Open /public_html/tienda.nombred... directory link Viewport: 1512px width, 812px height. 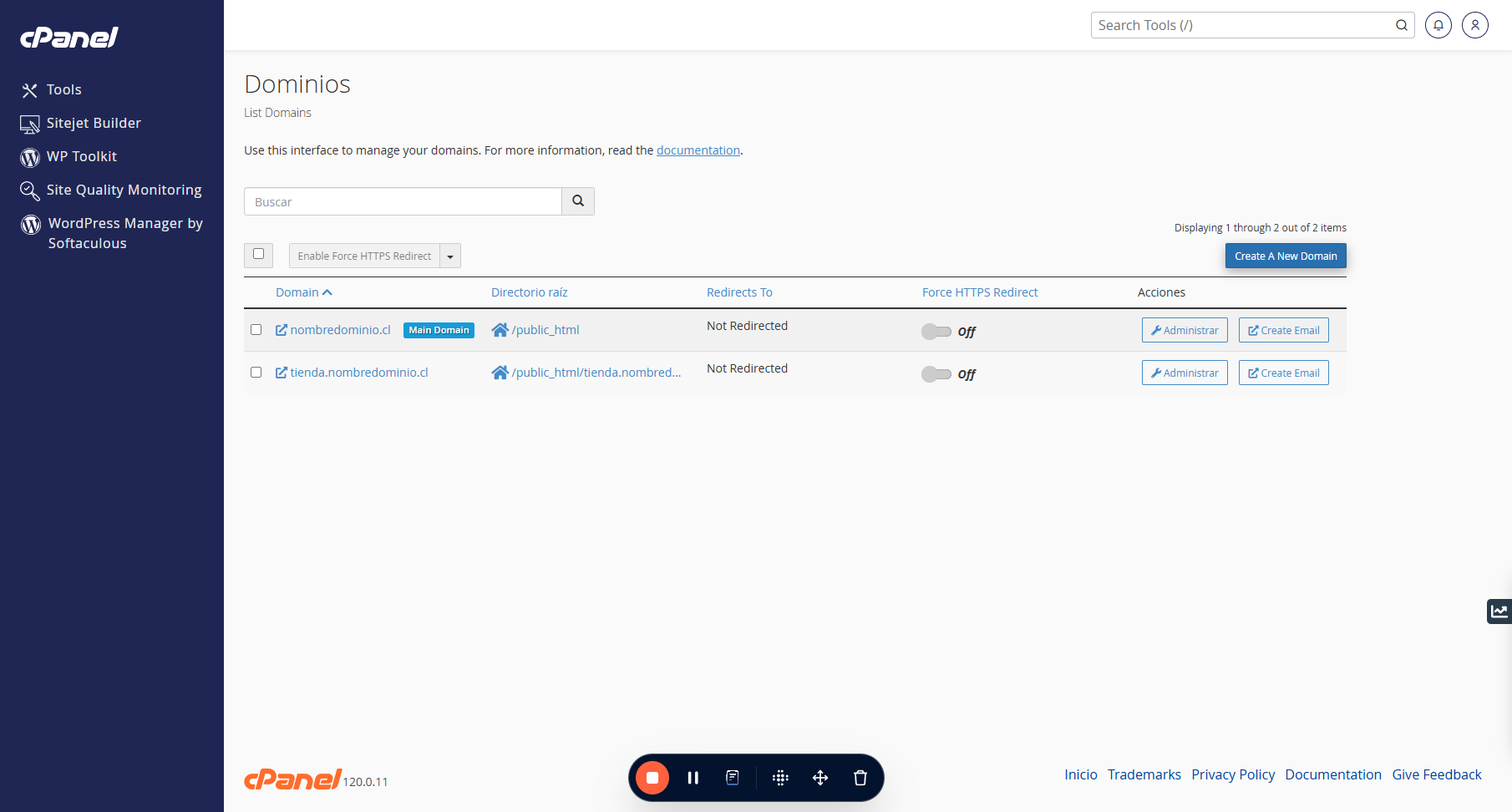(596, 373)
